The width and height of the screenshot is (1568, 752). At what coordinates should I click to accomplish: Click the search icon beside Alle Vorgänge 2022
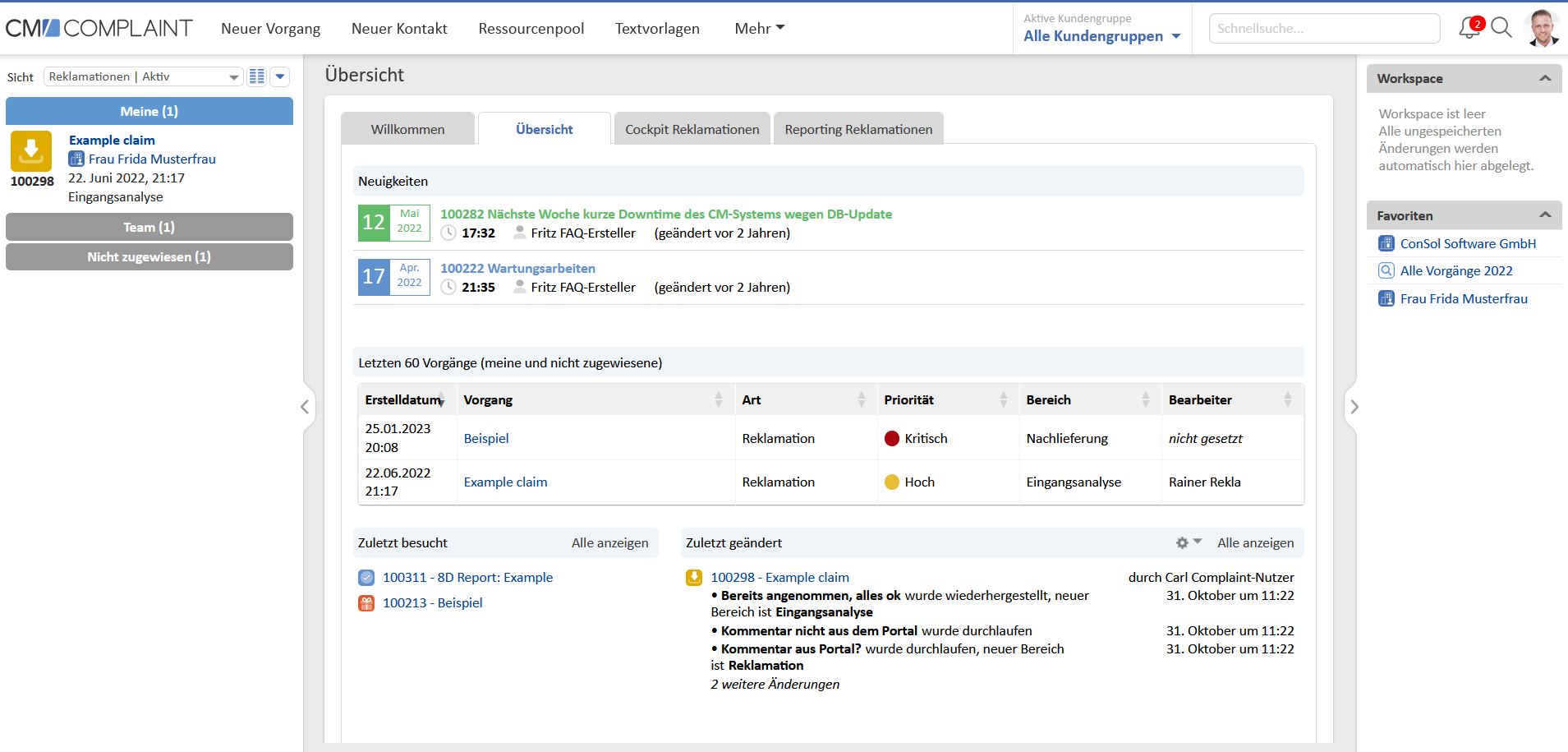point(1386,270)
